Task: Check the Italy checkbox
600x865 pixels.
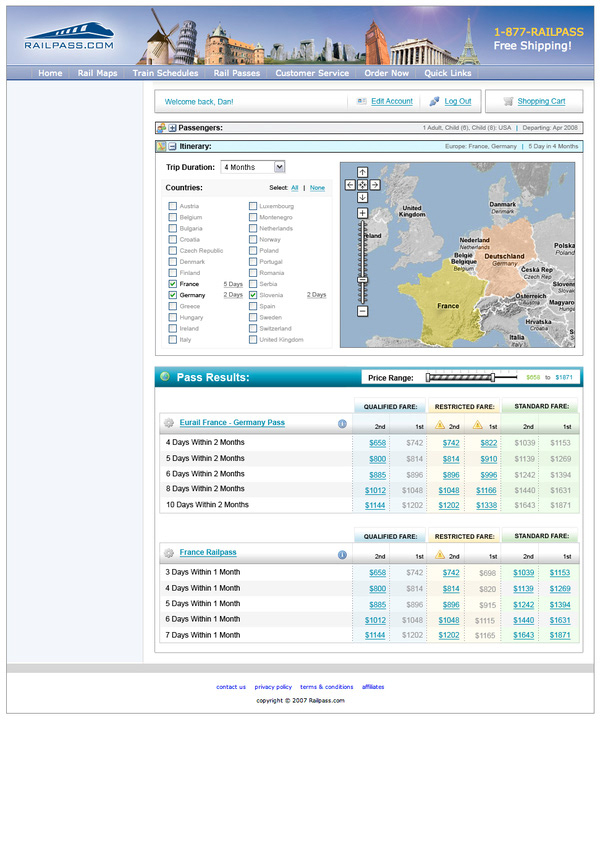Action: tap(173, 339)
